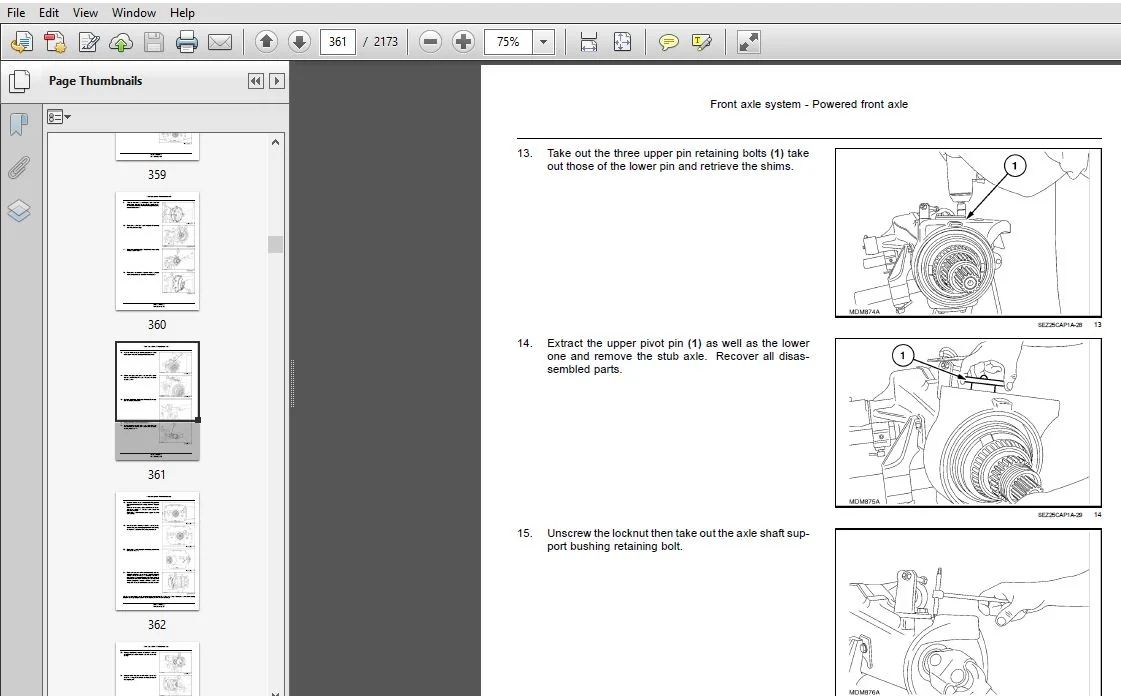
Task: Click the step 15 illustration MDM876A
Action: 968,612
